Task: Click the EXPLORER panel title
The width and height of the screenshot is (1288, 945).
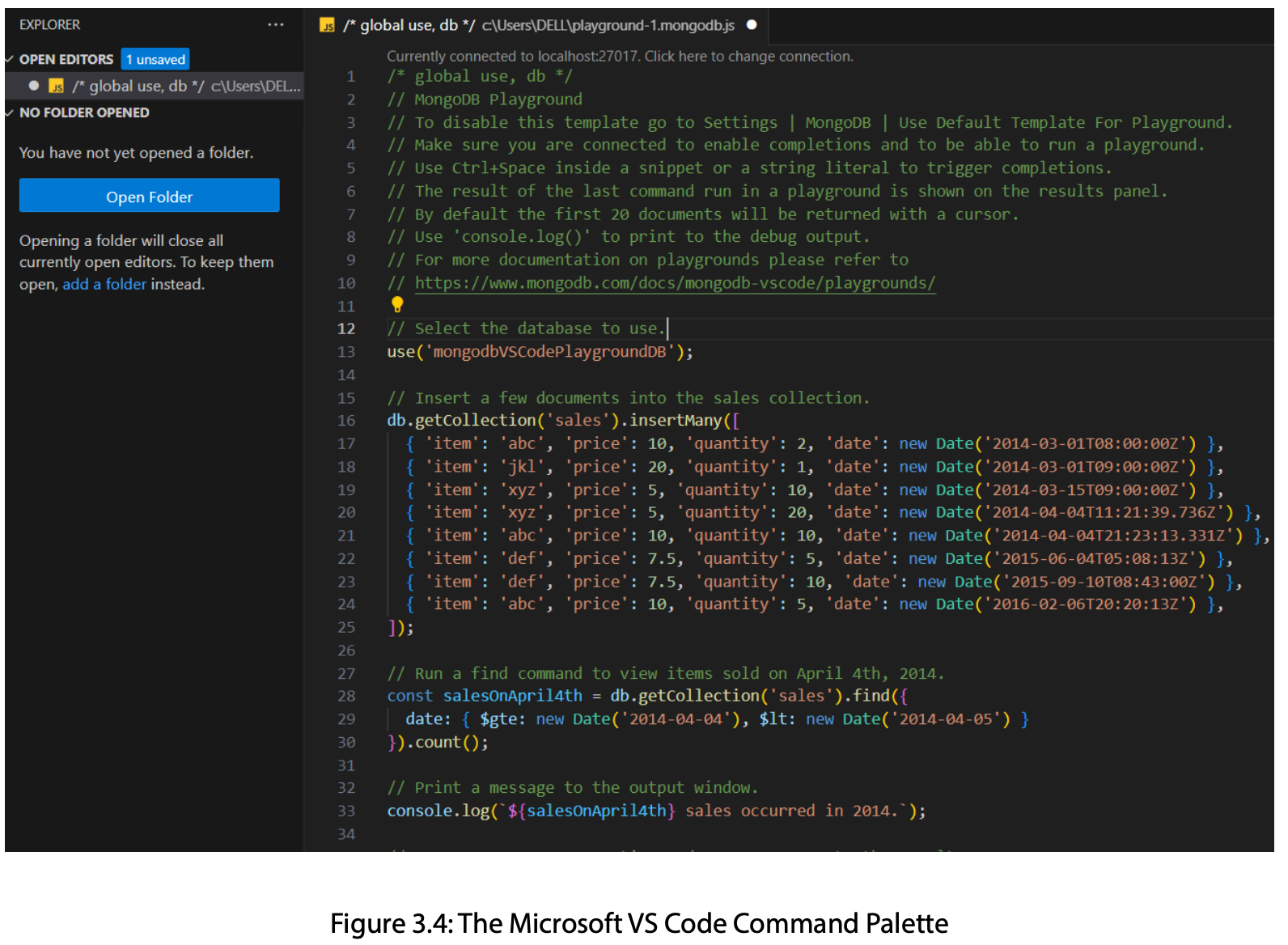Action: (x=50, y=25)
